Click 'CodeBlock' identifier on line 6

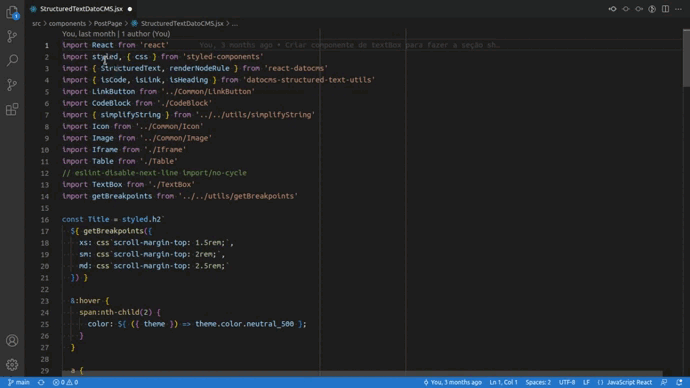pos(111,103)
